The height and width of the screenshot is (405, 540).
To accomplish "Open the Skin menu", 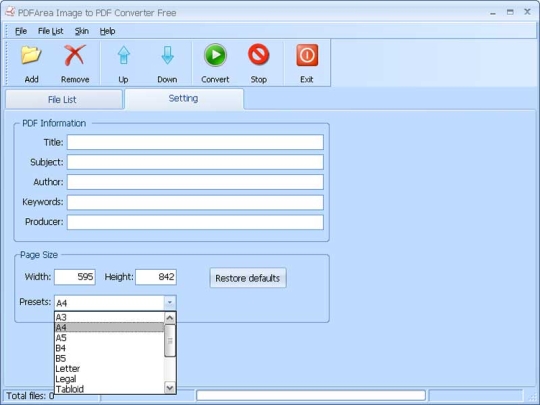I will [82, 31].
